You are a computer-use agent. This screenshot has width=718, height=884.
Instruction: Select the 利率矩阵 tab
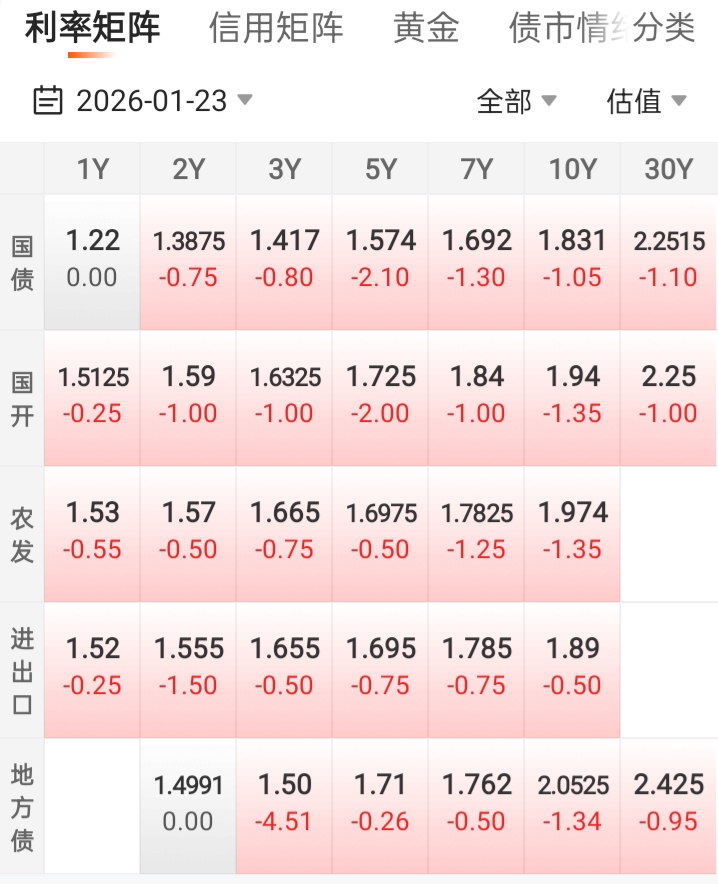click(92, 28)
